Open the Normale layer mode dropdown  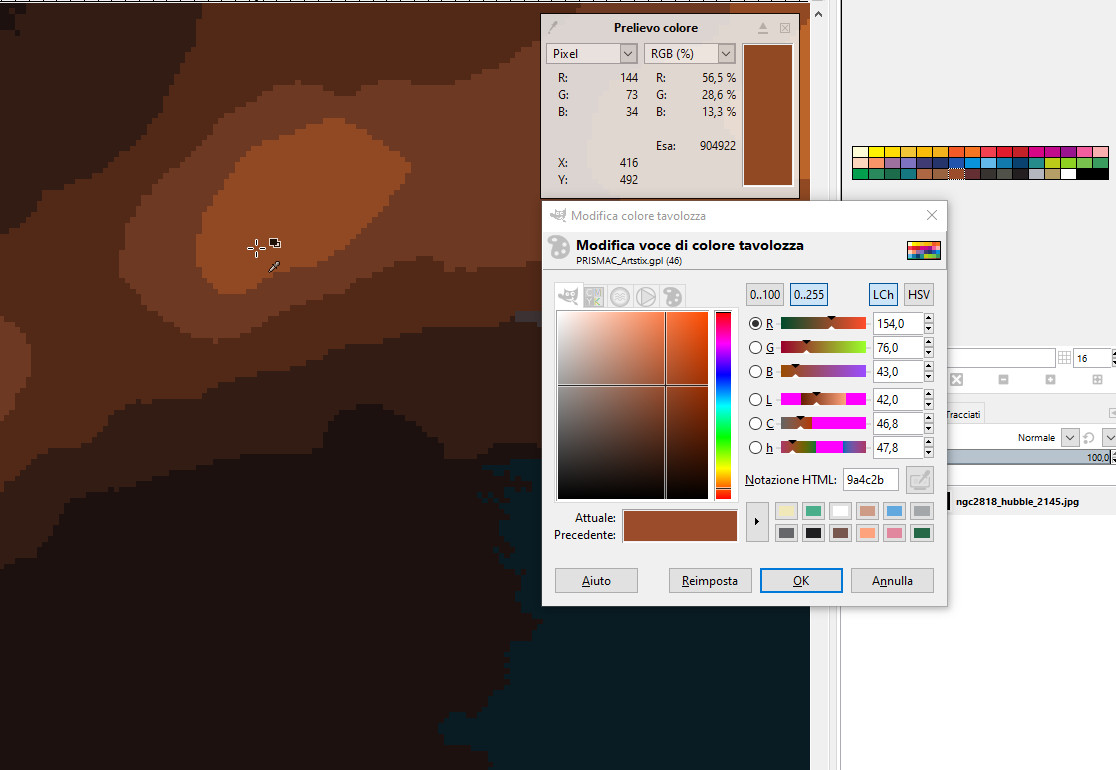(1069, 438)
